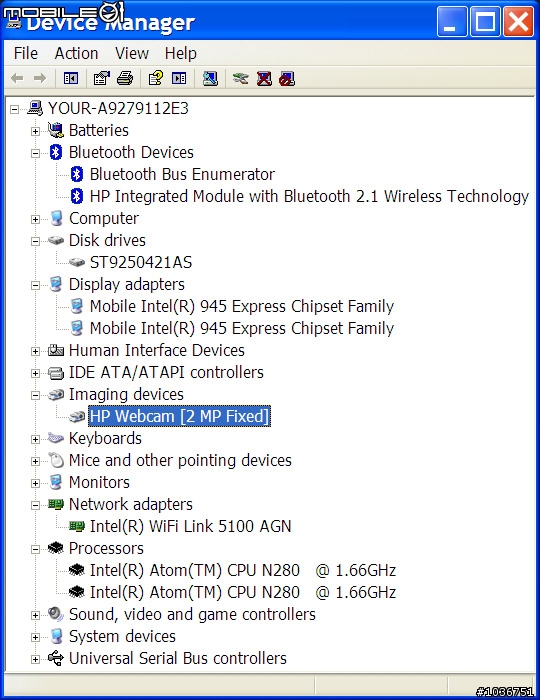Click the YOUR-A9279112E3 computer root icon
This screenshot has width=540, height=700.
[x=35, y=108]
